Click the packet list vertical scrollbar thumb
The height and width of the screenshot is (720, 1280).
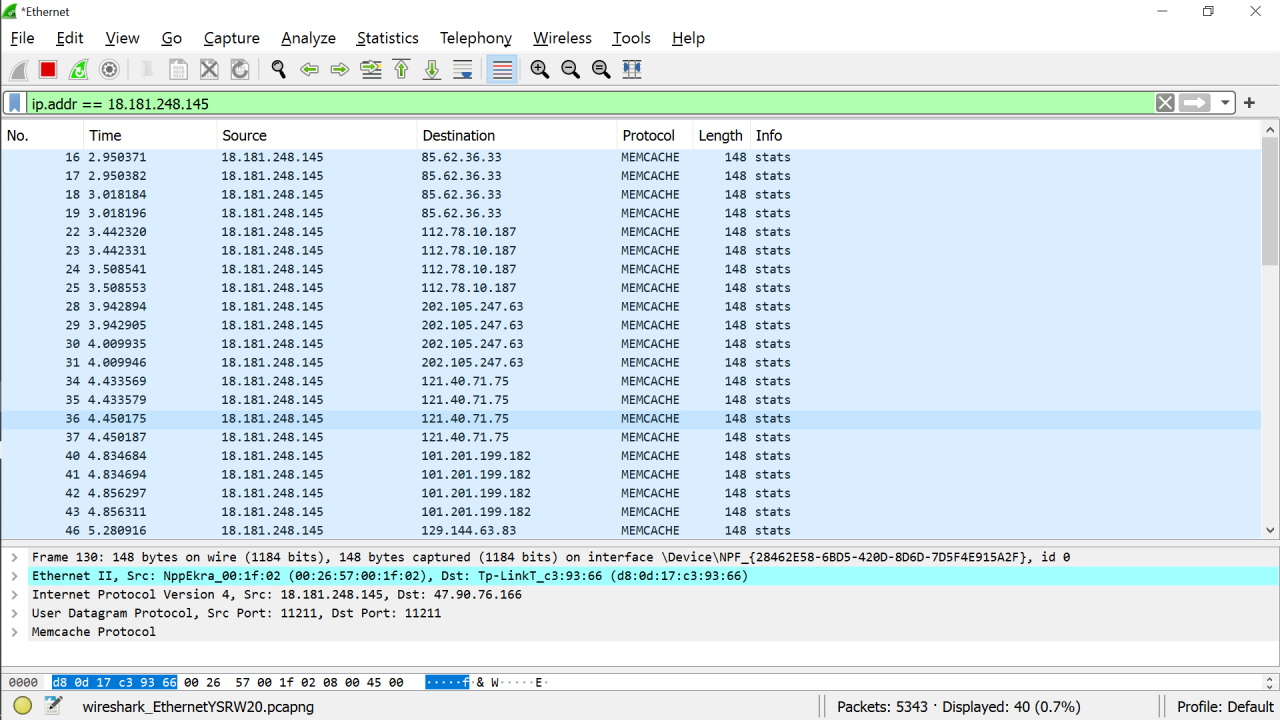(1271, 202)
